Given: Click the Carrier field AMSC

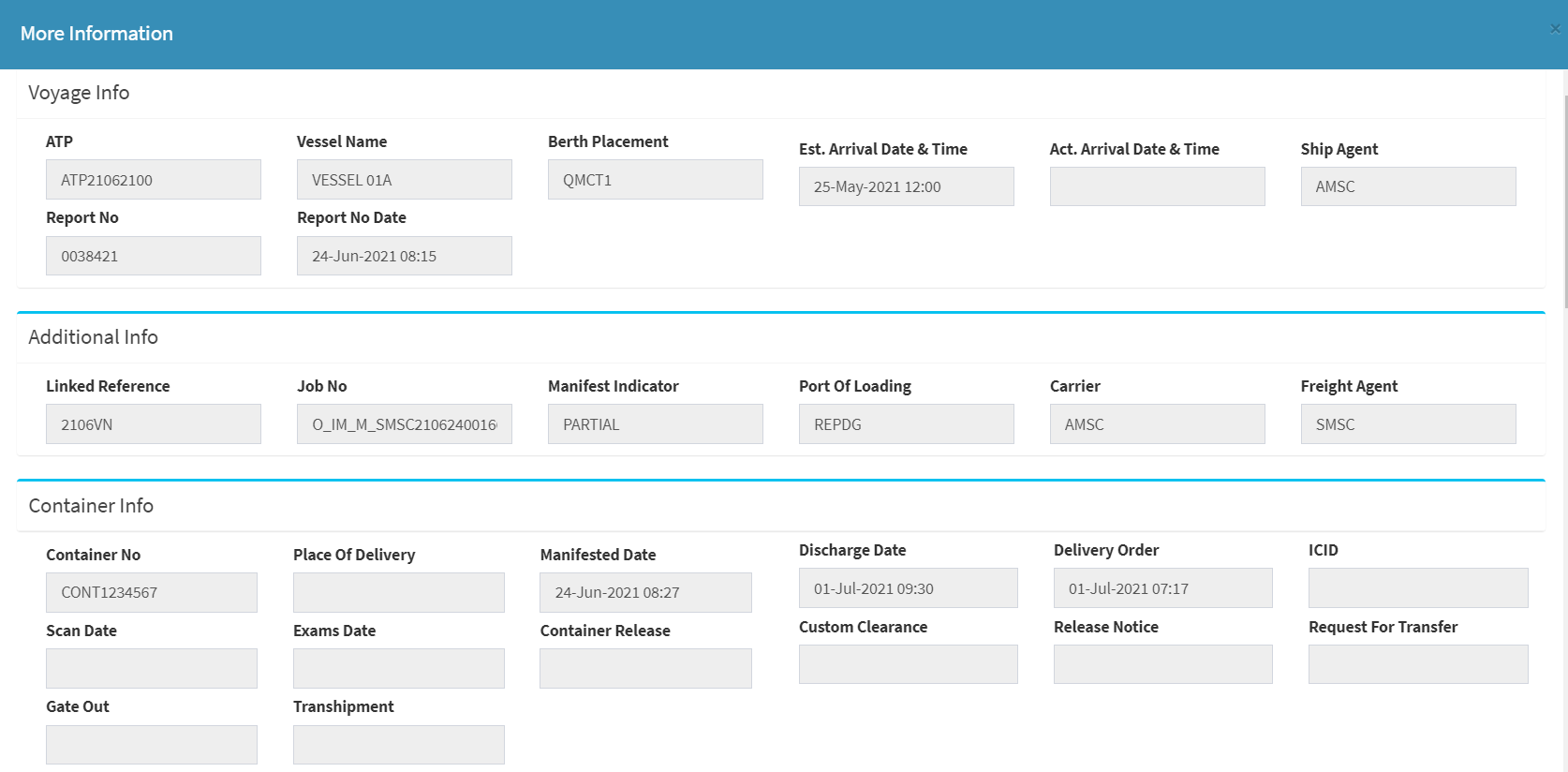Looking at the screenshot, I should 1158,423.
